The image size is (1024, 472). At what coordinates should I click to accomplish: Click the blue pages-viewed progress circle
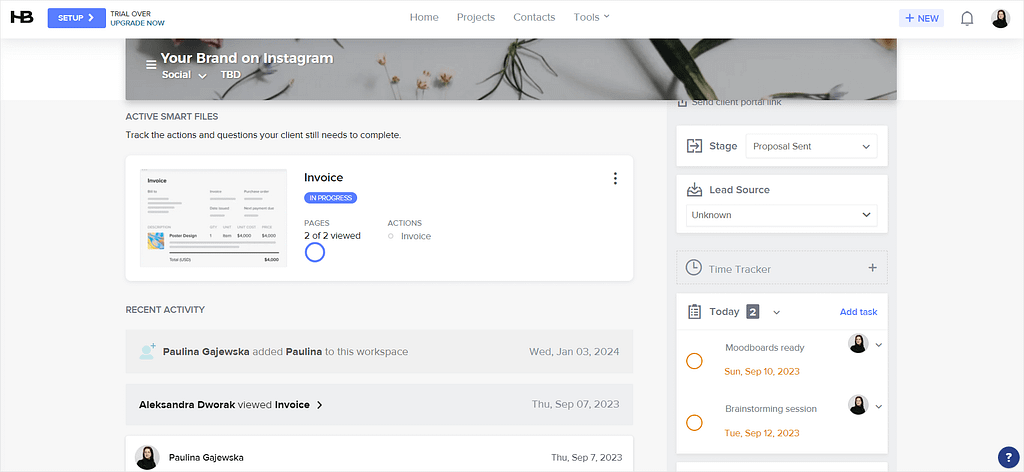point(315,252)
